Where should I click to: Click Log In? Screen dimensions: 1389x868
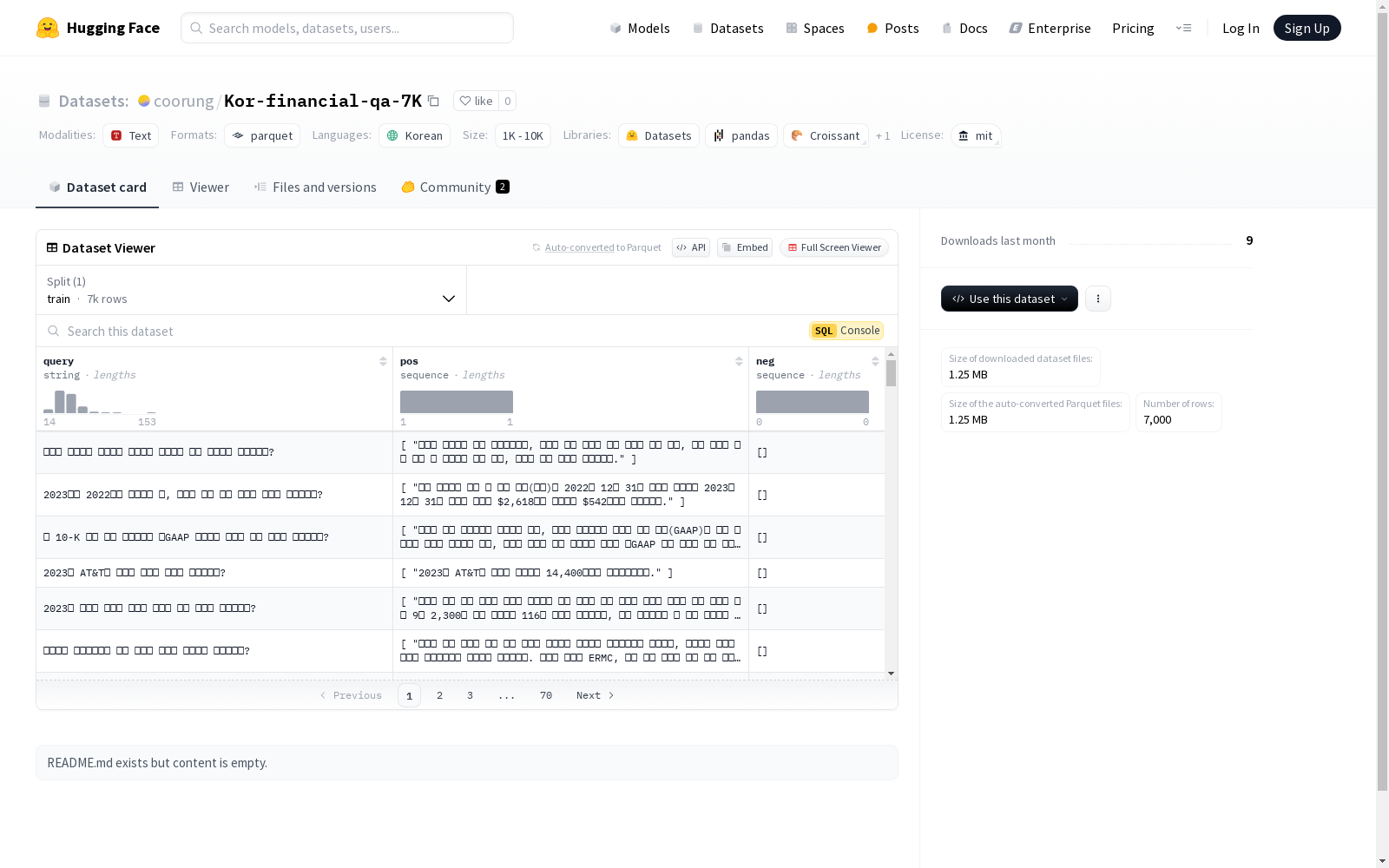(x=1241, y=28)
